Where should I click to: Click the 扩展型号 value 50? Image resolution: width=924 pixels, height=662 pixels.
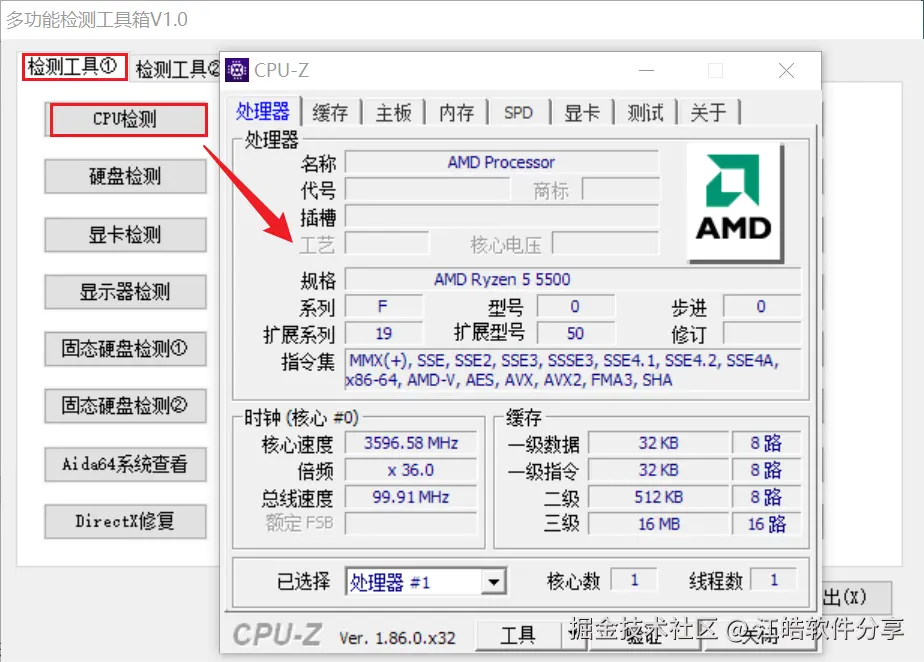coord(575,334)
